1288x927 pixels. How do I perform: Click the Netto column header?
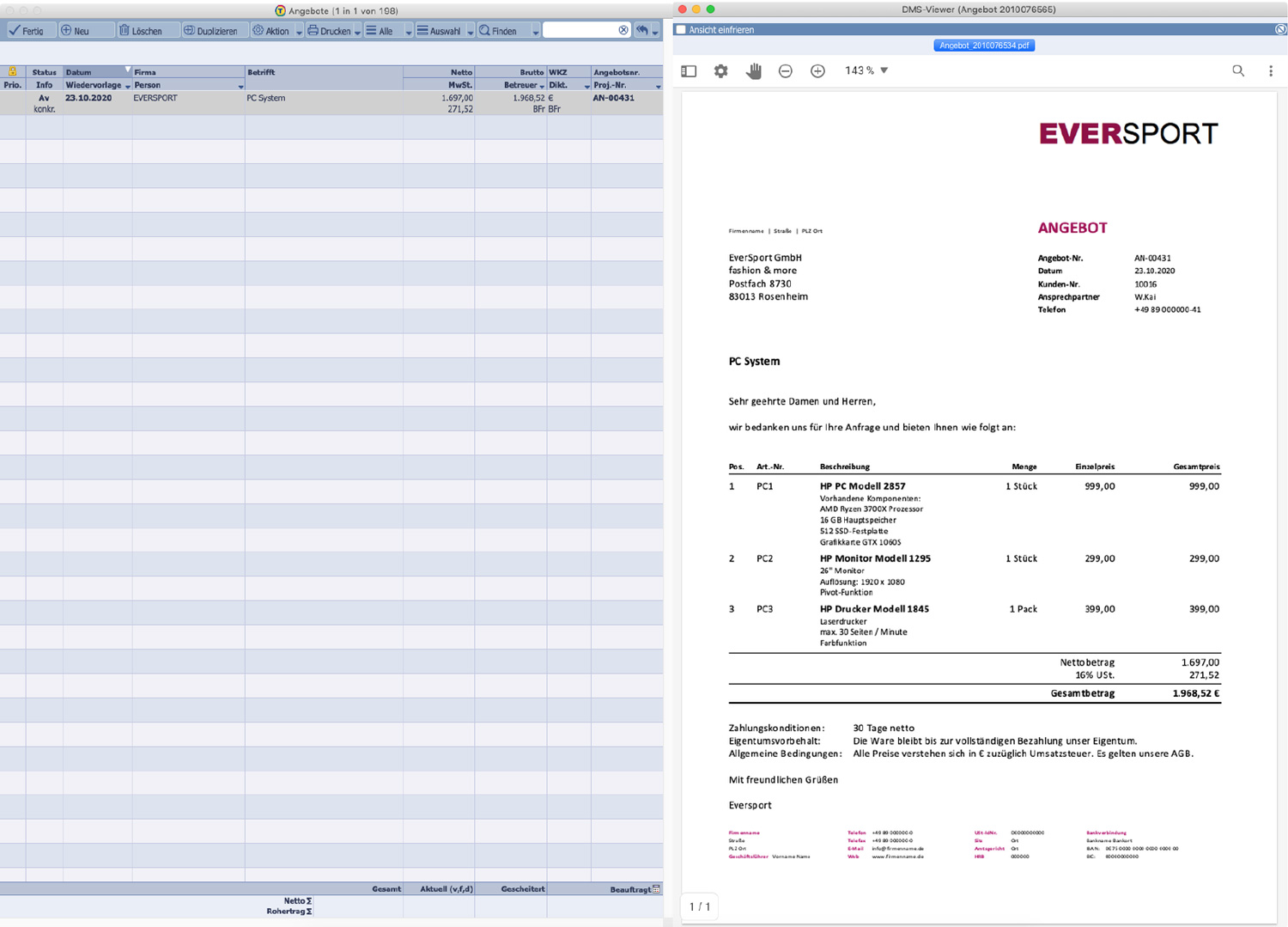[439, 72]
